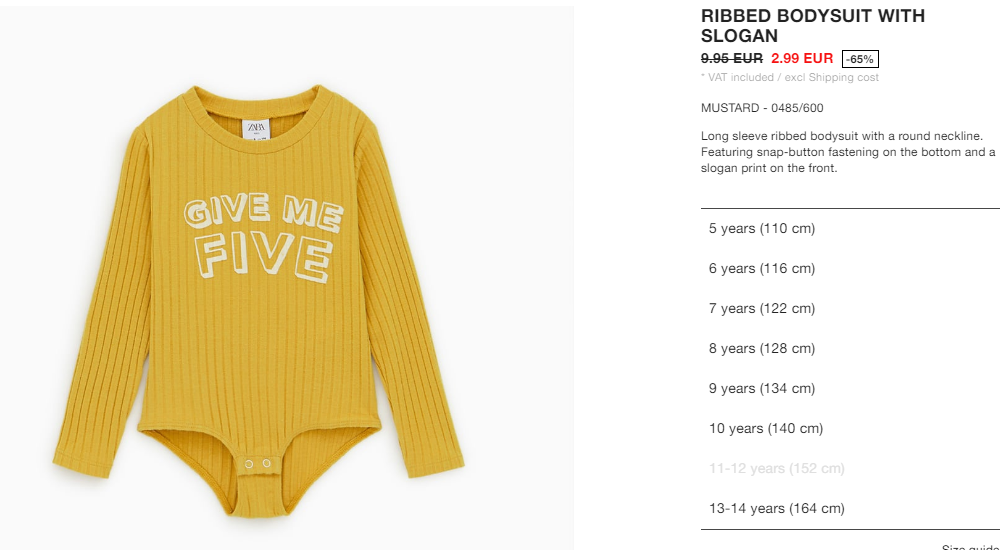This screenshot has height=550, width=1003.
Task: Click the crossed-out 9.95 EUR price
Action: tap(732, 58)
